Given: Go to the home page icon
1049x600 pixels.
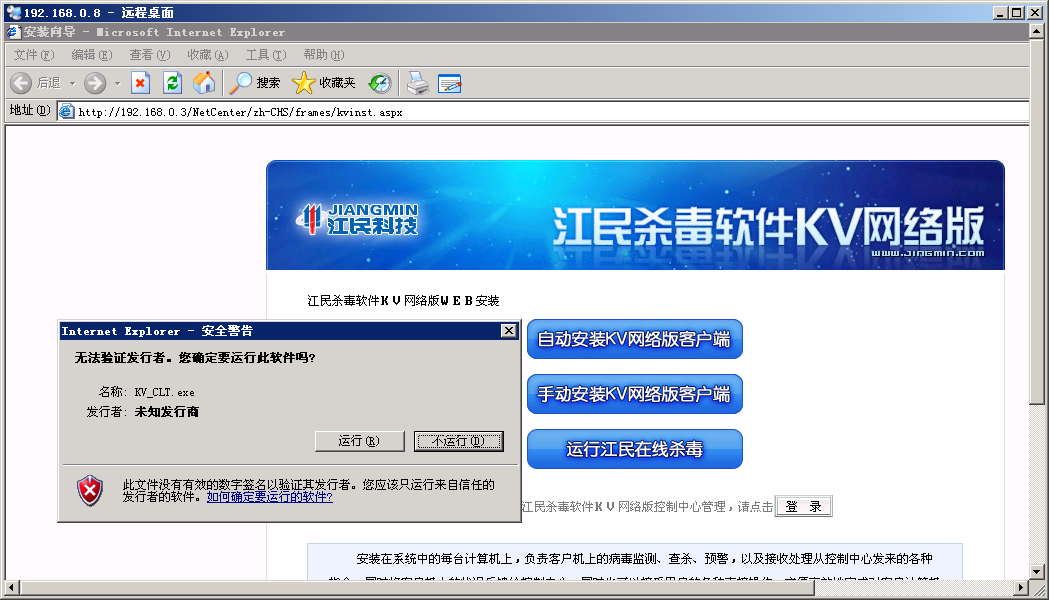Looking at the screenshot, I should [204, 83].
